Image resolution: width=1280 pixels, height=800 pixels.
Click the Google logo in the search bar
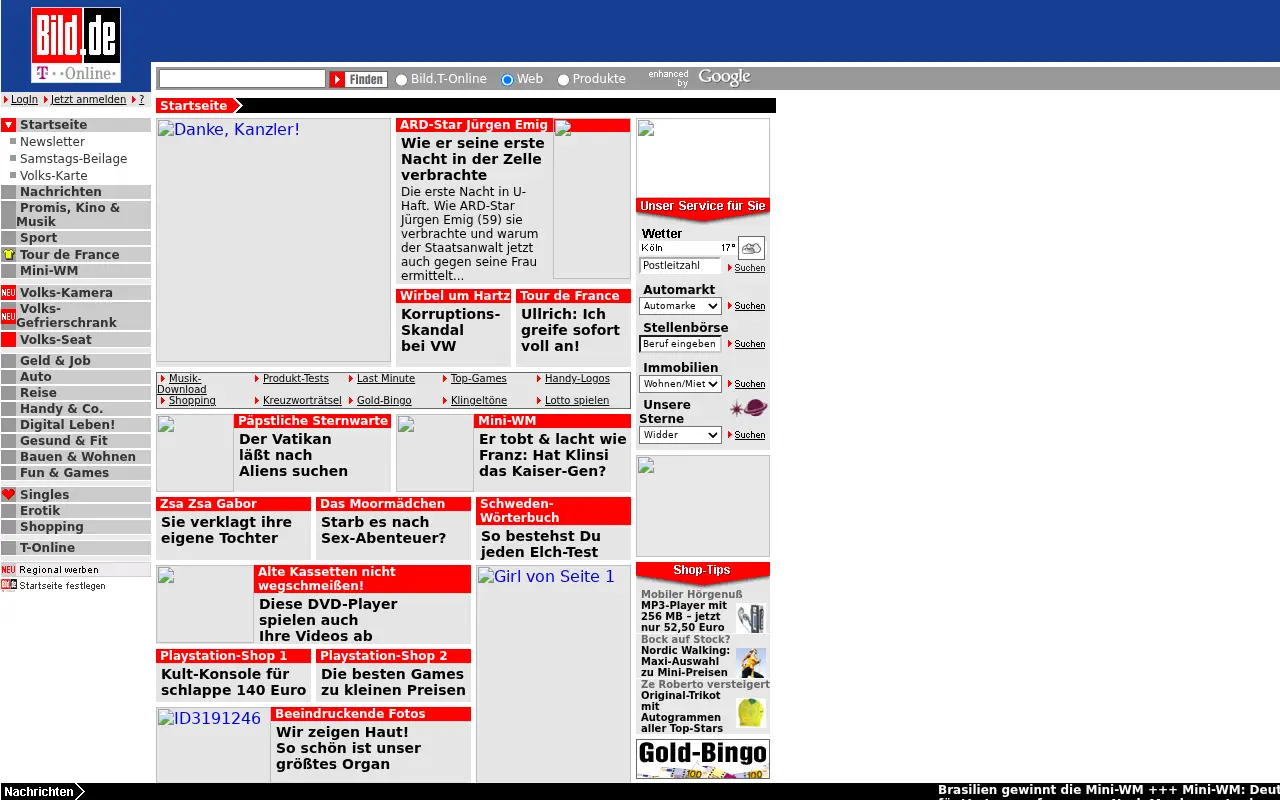pyautogui.click(x=724, y=78)
